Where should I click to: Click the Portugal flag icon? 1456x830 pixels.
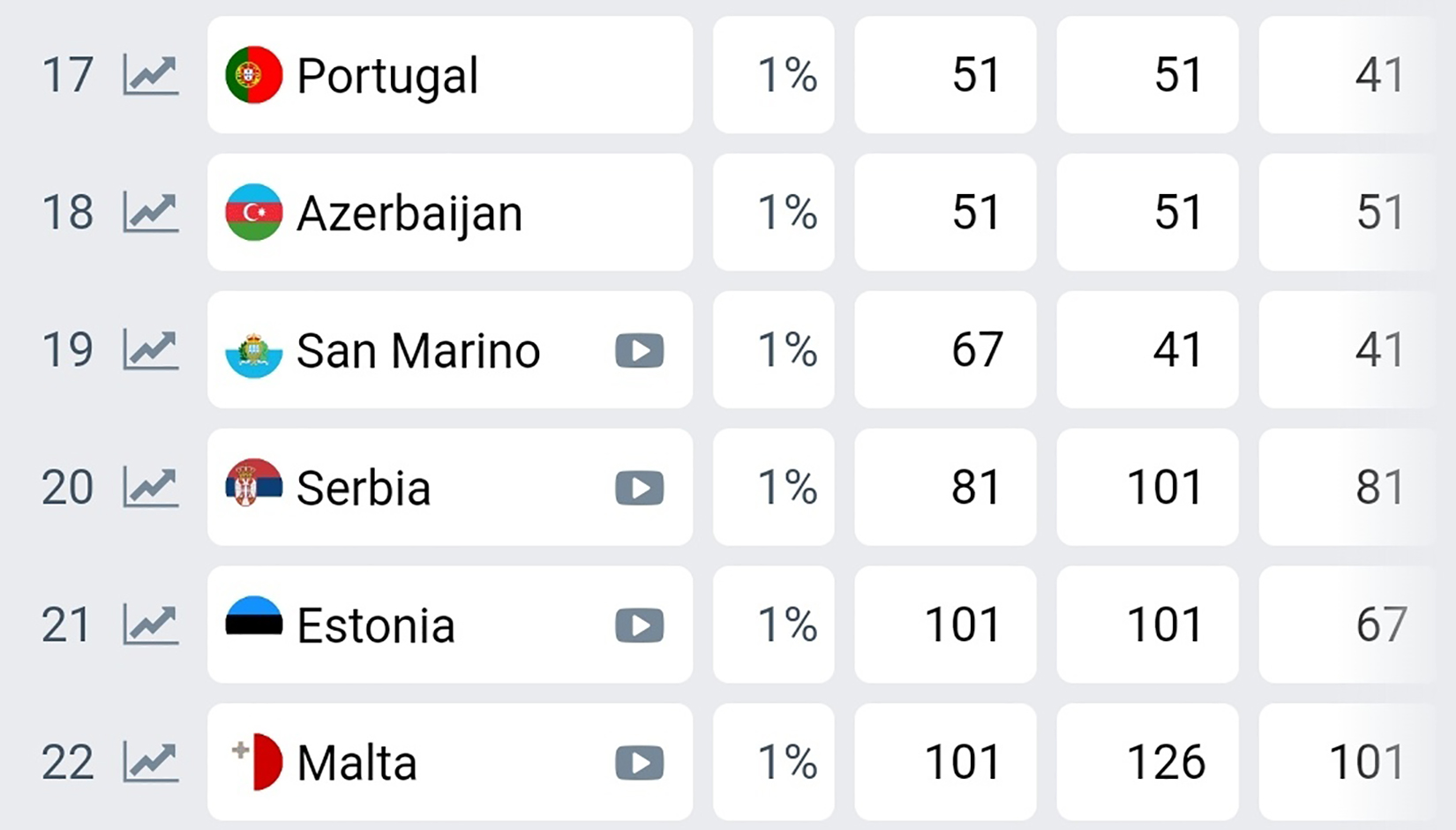pos(253,75)
